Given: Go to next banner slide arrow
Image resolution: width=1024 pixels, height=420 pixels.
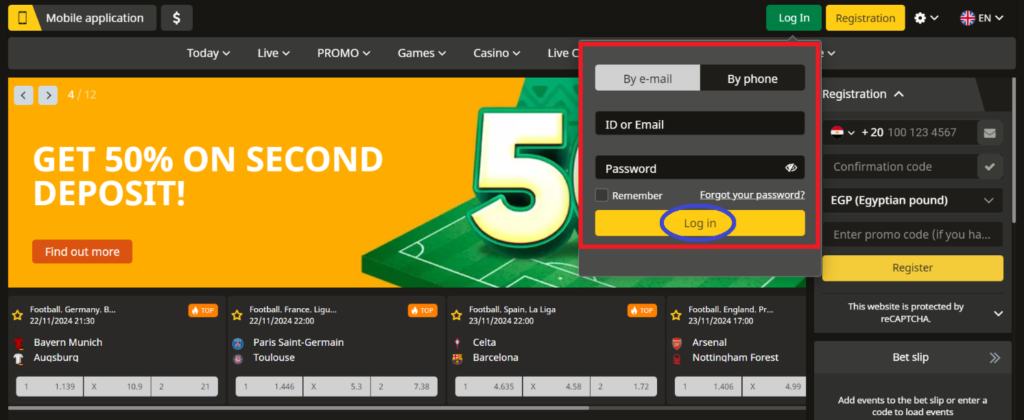Looking at the screenshot, I should (48, 95).
